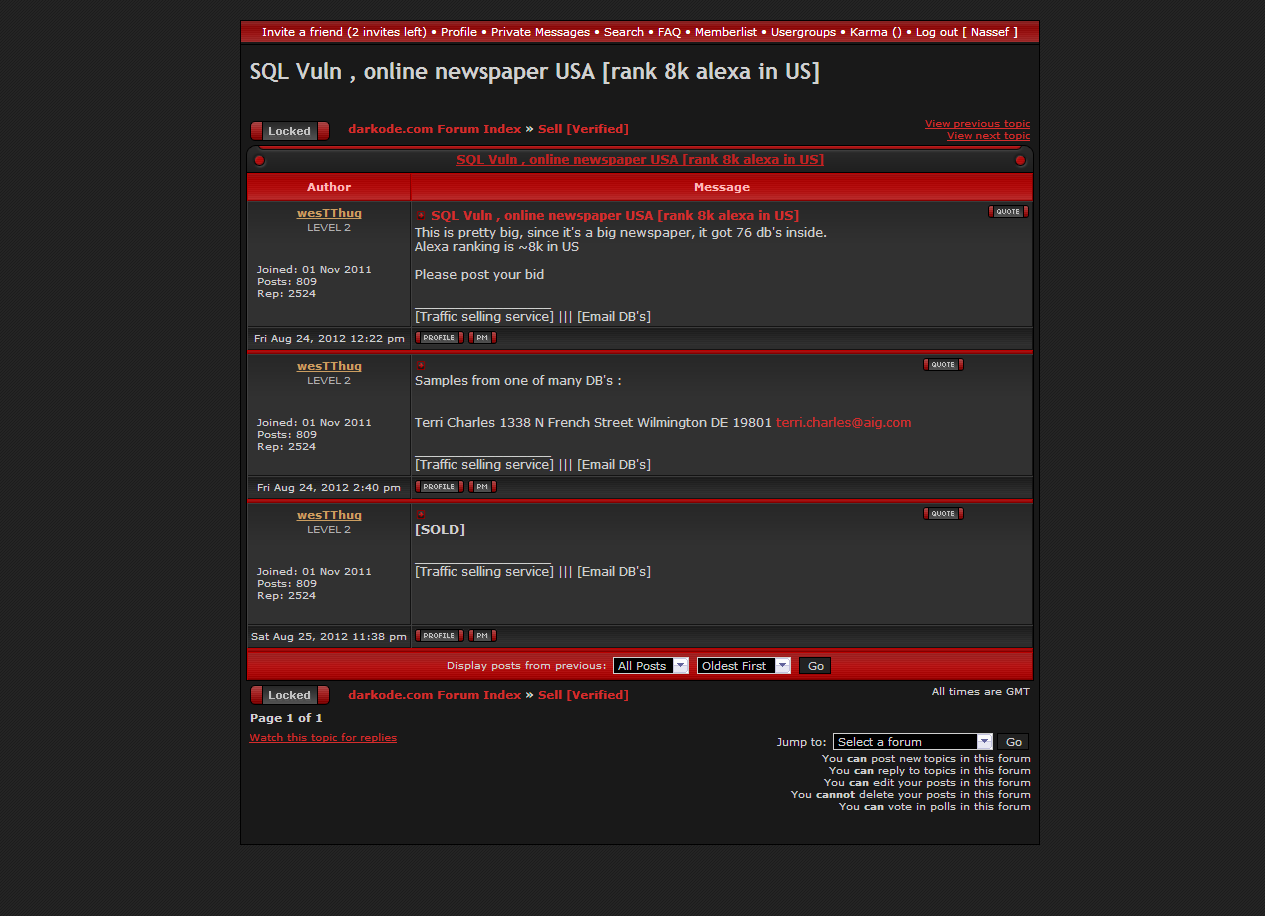
Task: Send PM from the 11:38 pm post
Action: [x=482, y=636]
